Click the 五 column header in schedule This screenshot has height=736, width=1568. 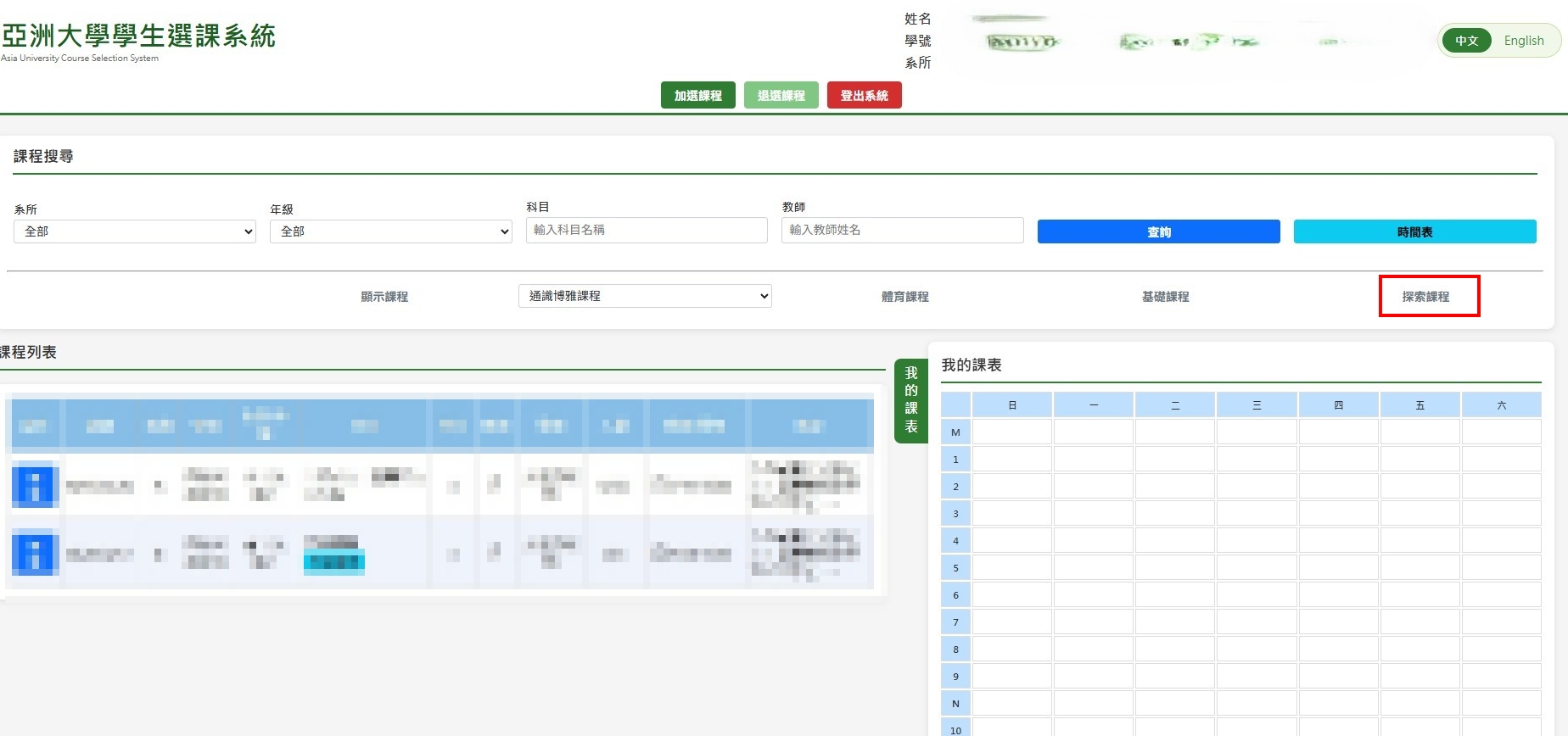click(x=1420, y=405)
